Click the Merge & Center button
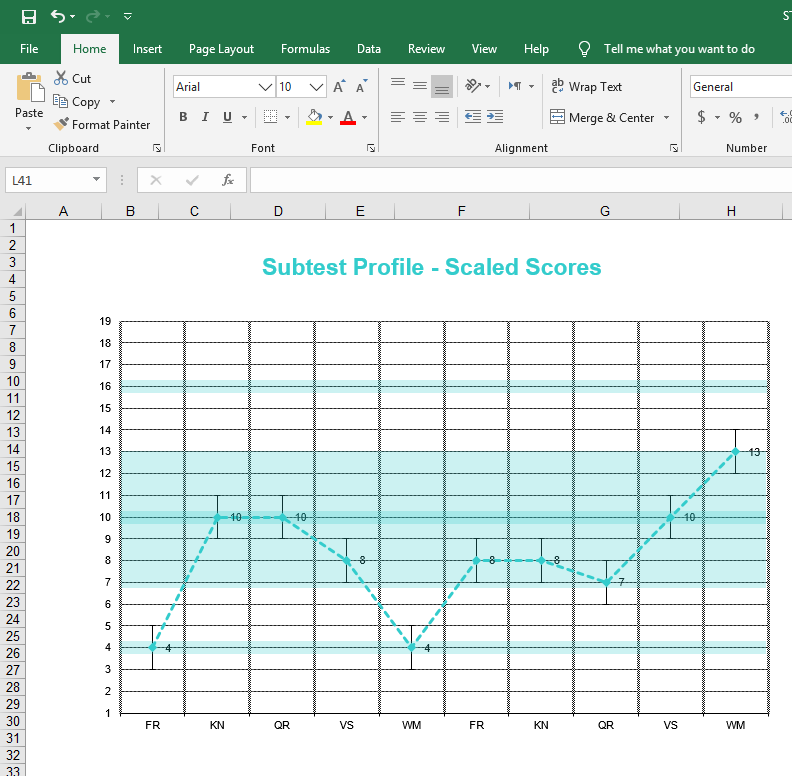This screenshot has width=792, height=776. [x=602, y=117]
